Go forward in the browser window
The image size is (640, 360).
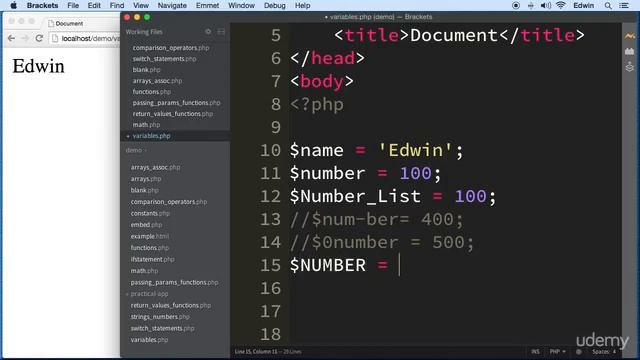pyautogui.click(x=25, y=38)
